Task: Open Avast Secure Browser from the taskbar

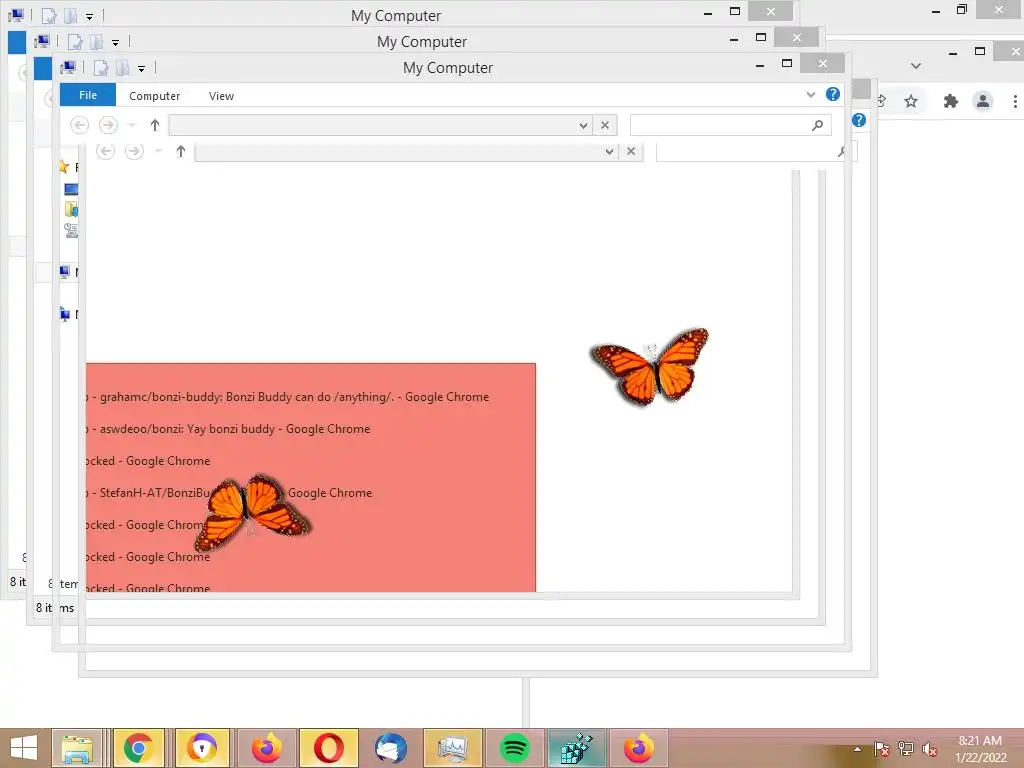Action: [202, 748]
